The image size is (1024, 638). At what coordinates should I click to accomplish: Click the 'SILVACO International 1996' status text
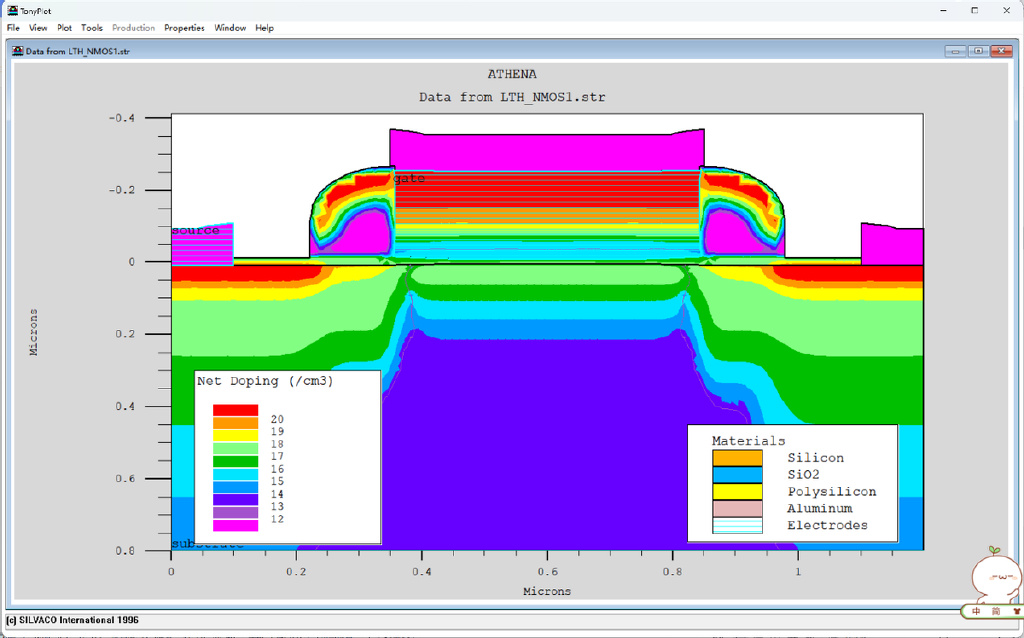coord(78,620)
